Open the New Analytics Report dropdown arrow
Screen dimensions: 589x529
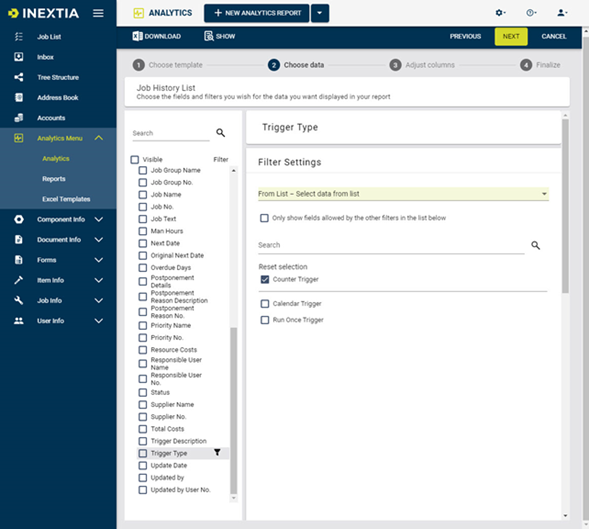(x=320, y=13)
